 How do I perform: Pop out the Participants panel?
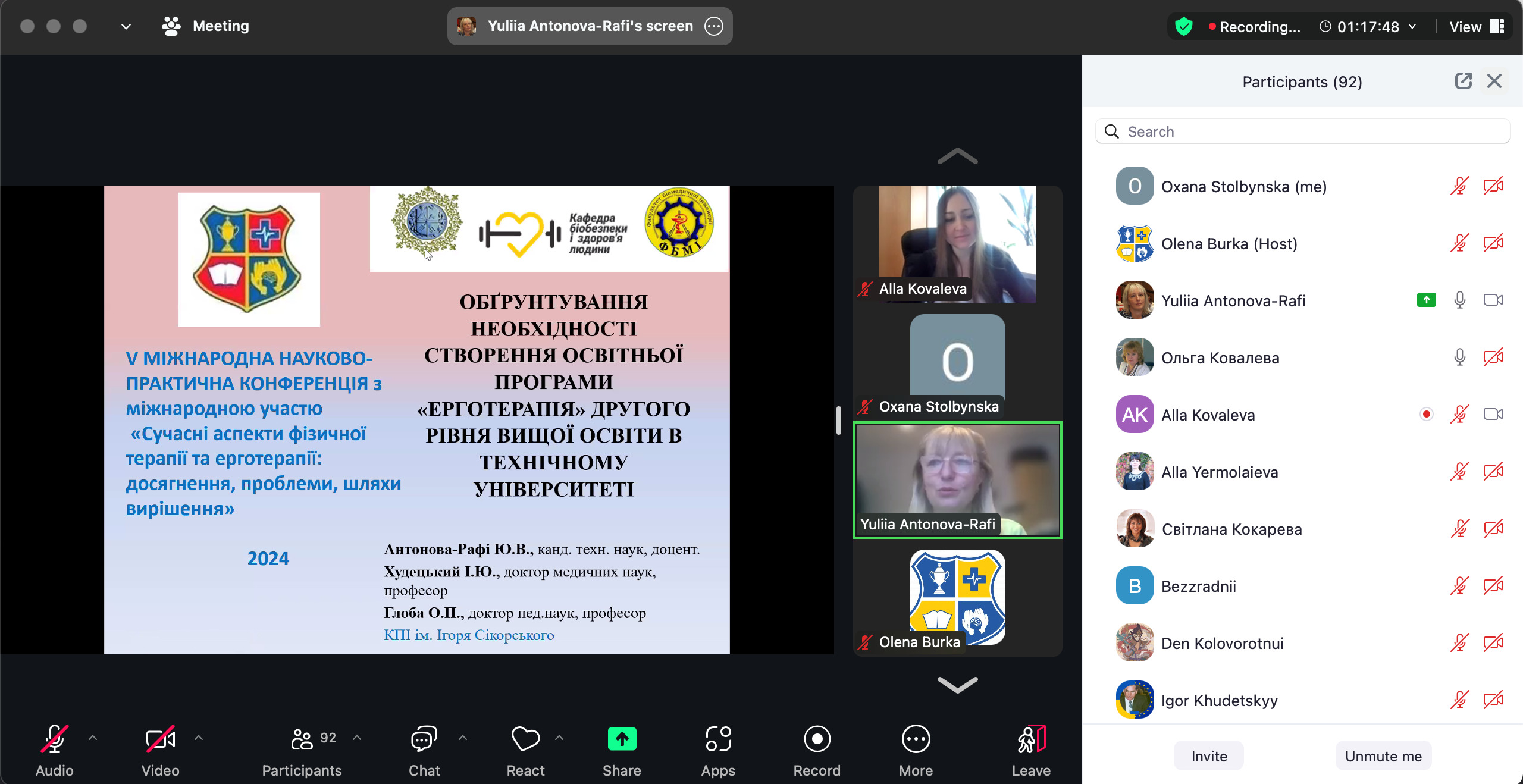(1463, 81)
